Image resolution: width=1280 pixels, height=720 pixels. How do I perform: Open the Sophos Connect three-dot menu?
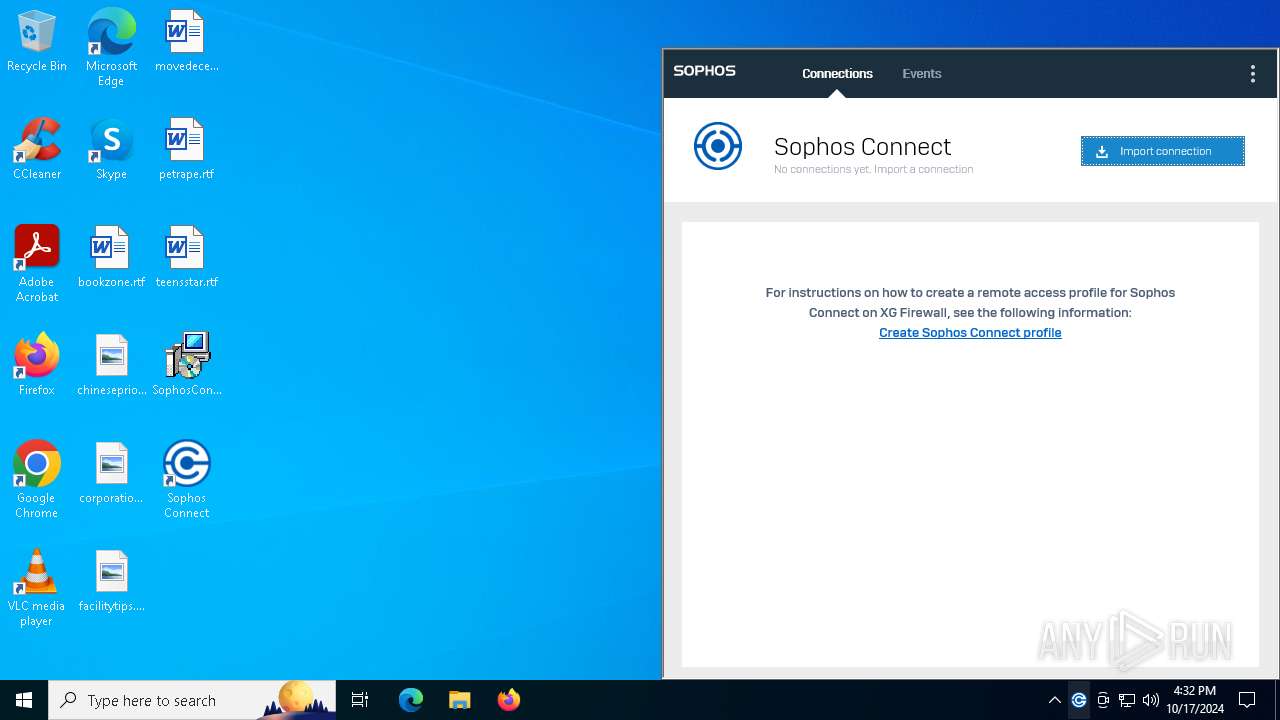pos(1252,74)
